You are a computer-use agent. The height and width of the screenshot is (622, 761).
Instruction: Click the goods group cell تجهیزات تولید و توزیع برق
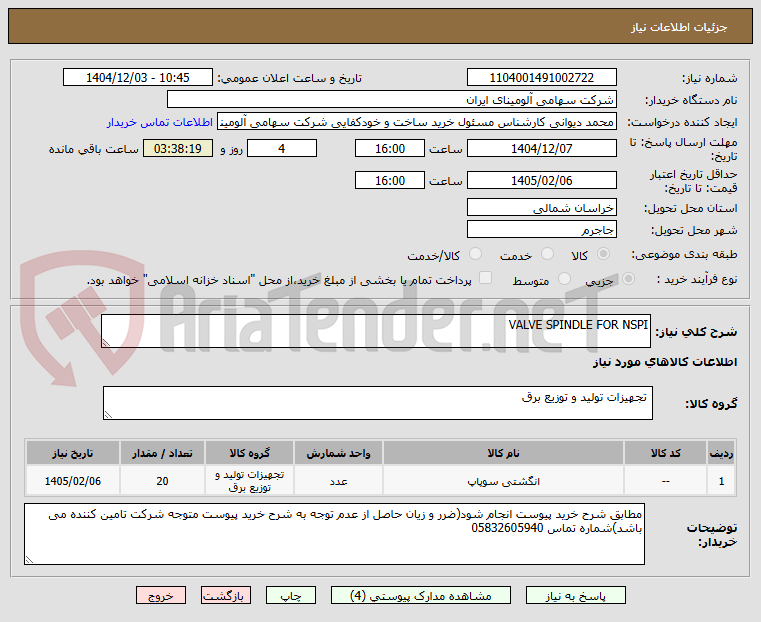point(249,481)
